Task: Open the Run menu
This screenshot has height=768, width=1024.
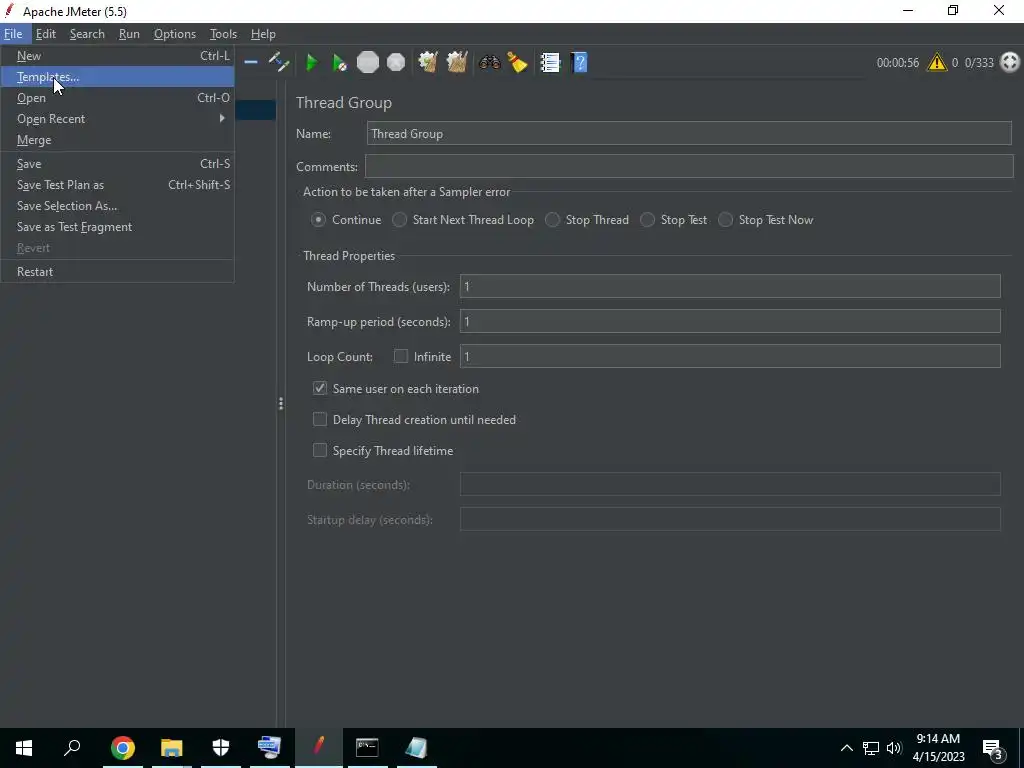Action: click(x=129, y=34)
